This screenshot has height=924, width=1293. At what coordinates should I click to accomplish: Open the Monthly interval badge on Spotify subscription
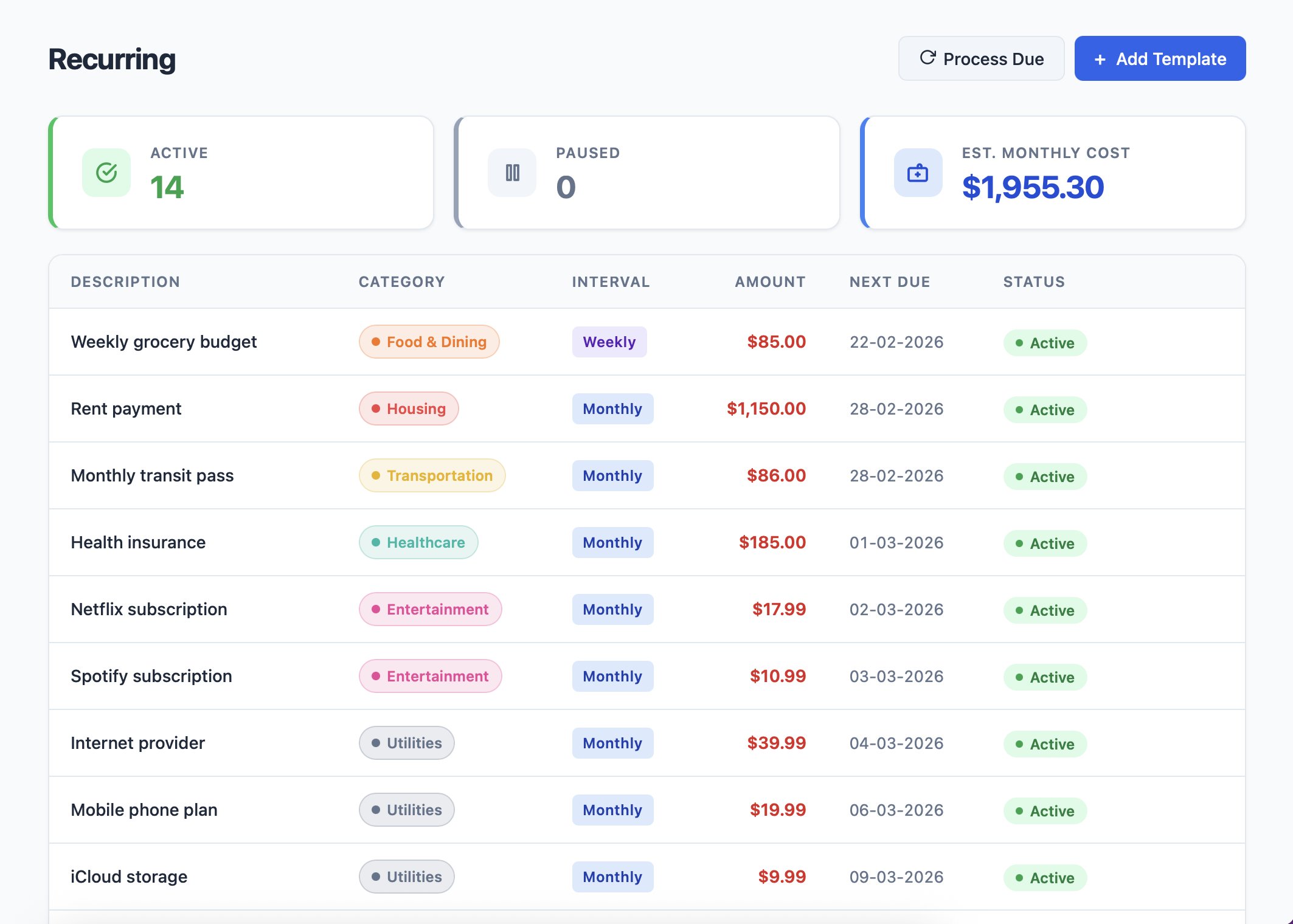612,676
